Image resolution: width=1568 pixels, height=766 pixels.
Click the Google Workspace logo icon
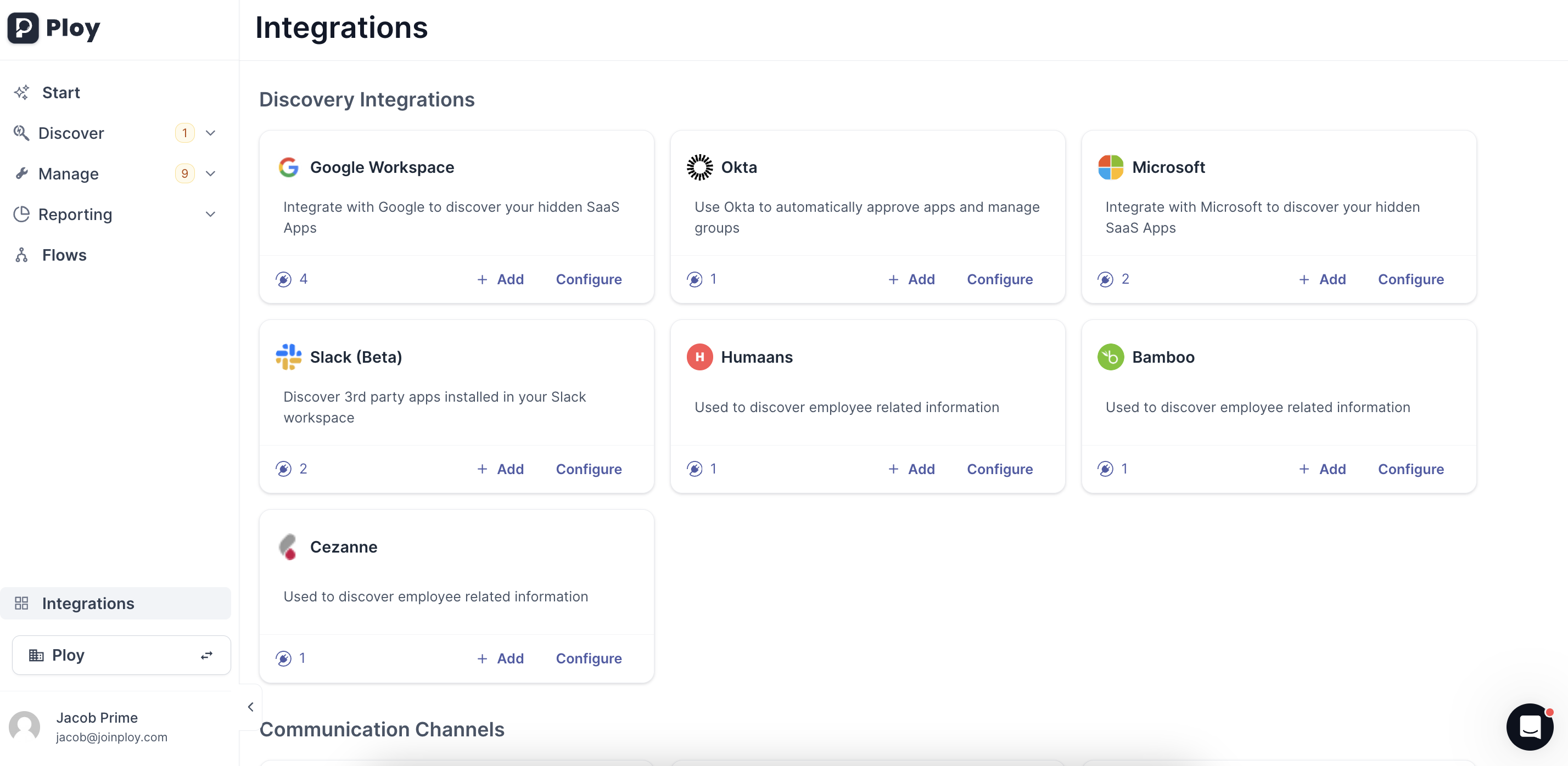click(288, 167)
